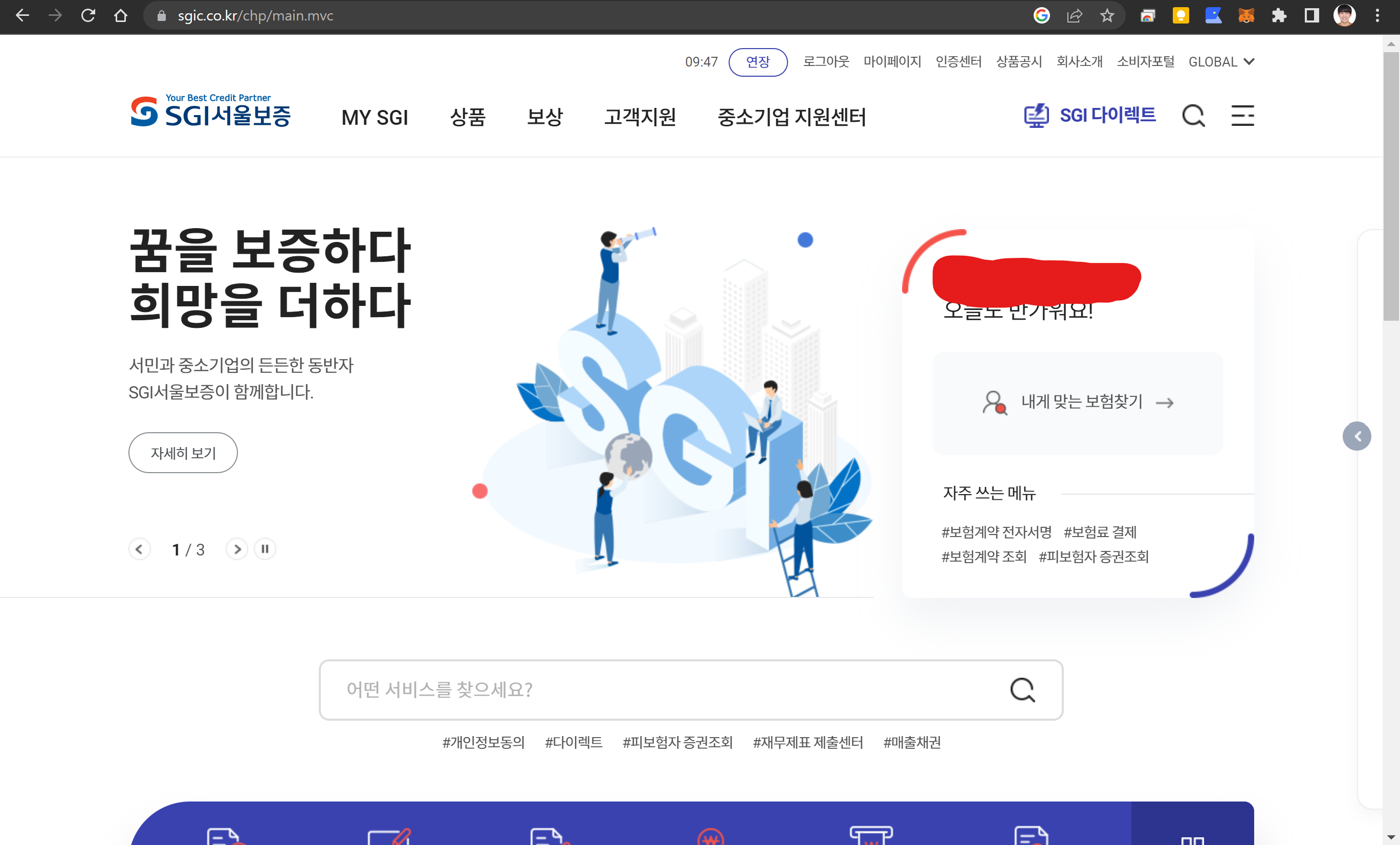Click the blue extension icon in the toolbar

[x=1213, y=15]
